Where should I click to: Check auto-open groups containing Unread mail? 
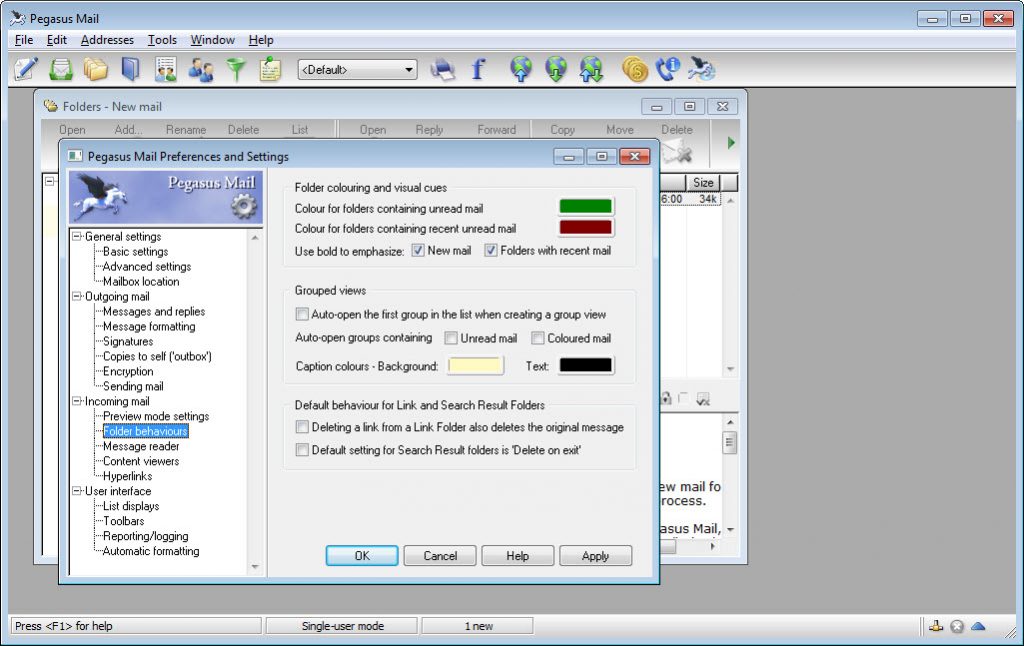[x=451, y=338]
